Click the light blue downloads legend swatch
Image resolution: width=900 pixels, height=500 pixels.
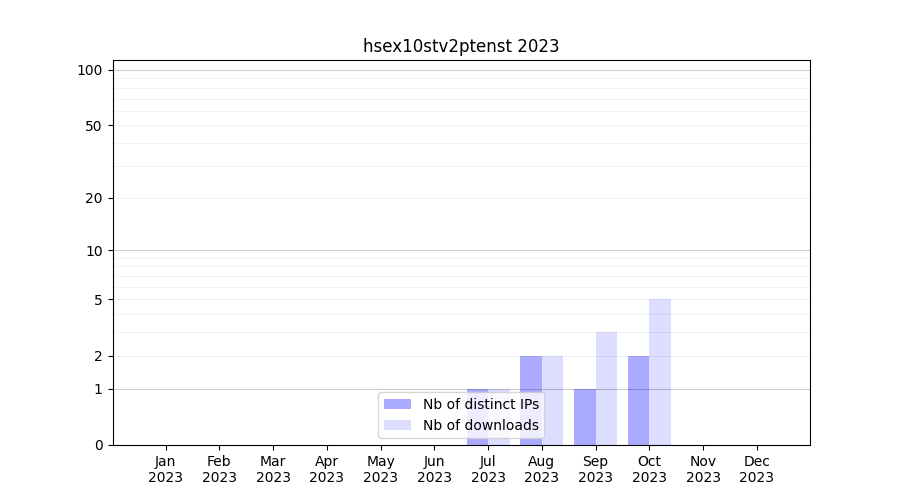tap(397, 425)
